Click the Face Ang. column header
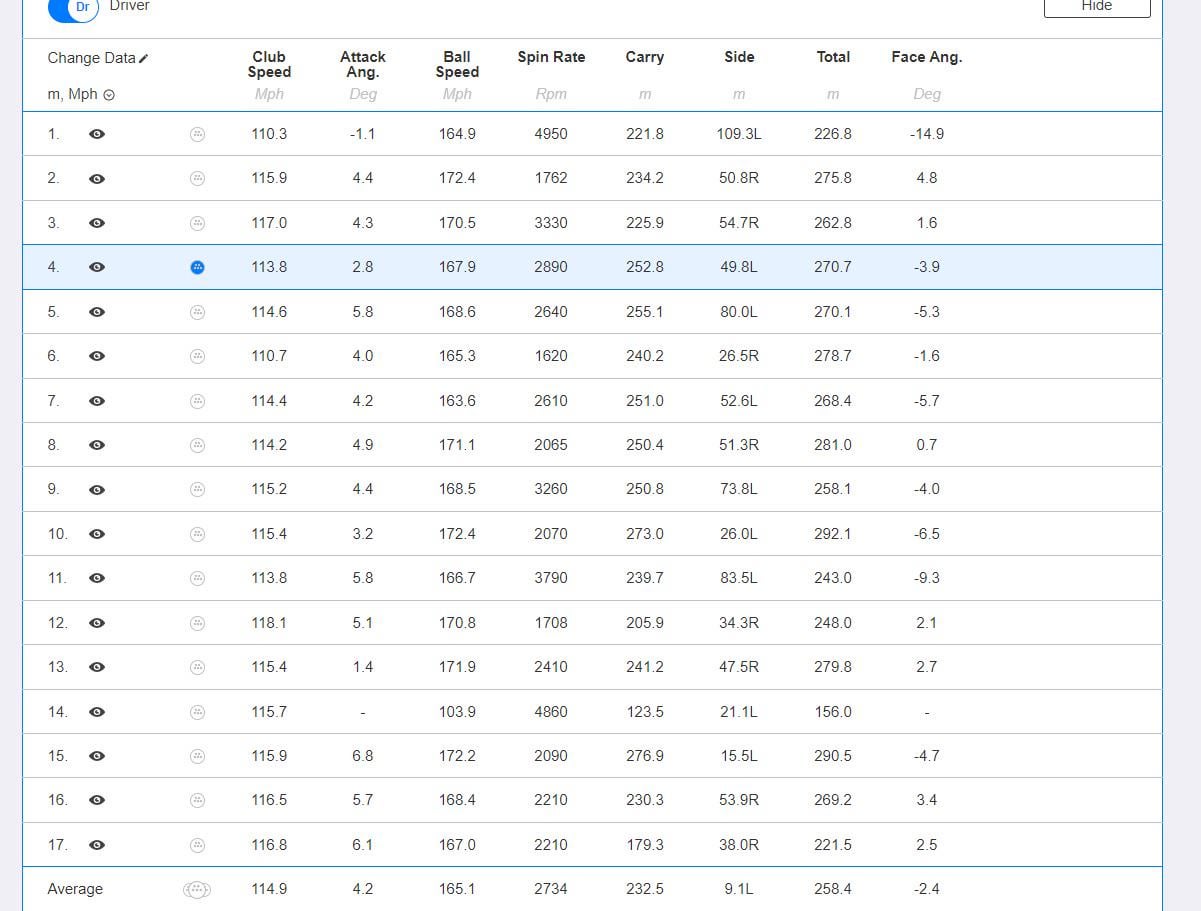The width and height of the screenshot is (1201, 911). pyautogui.click(x=926, y=58)
